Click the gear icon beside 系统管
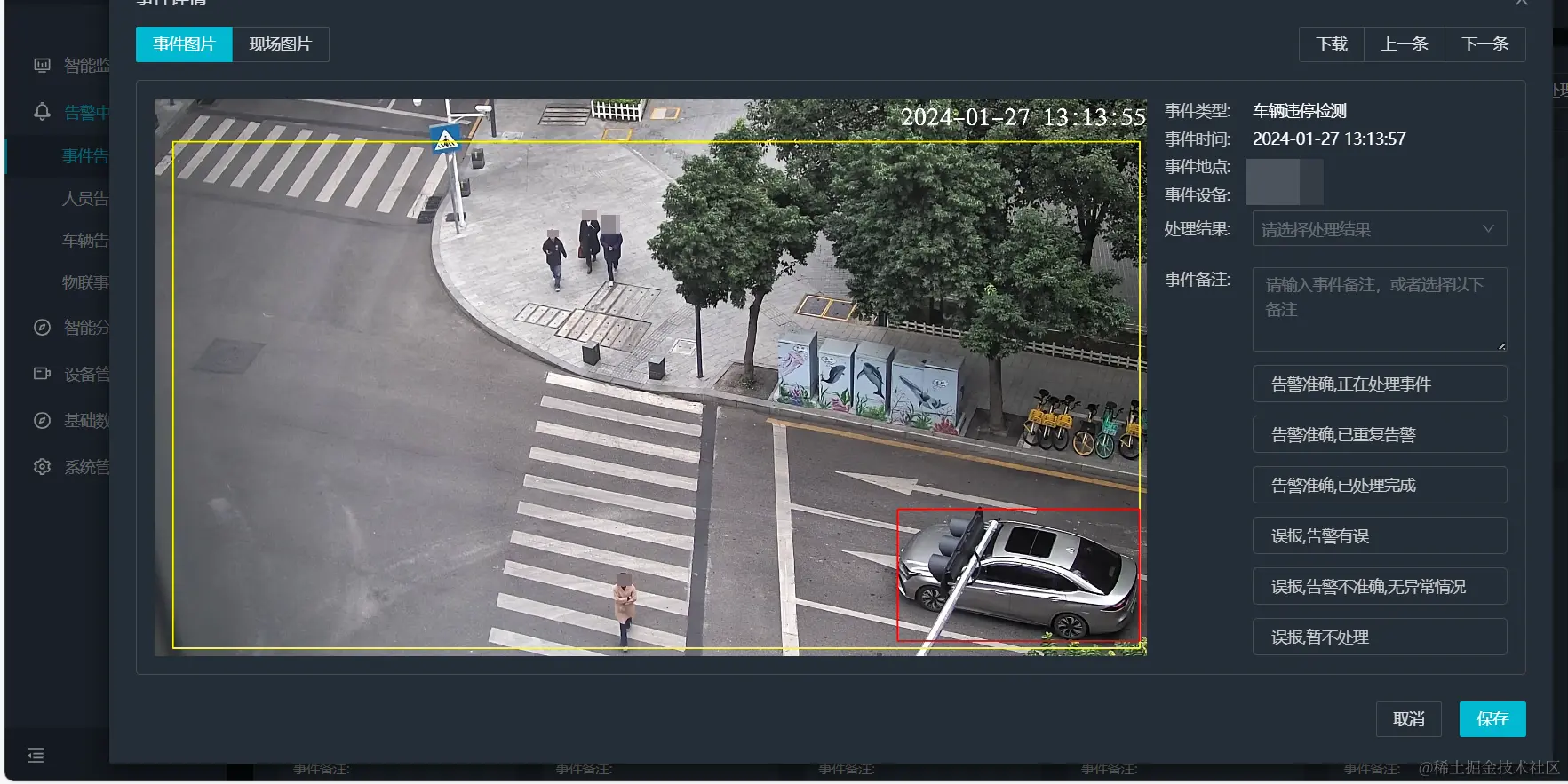The image size is (1568, 784). tap(42, 466)
